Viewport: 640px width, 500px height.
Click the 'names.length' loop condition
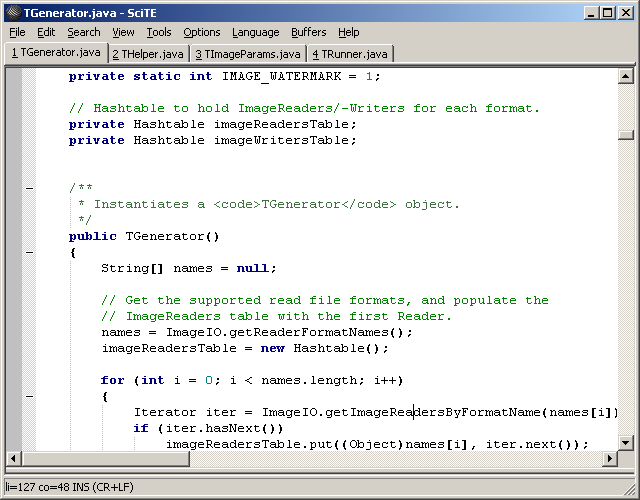(309, 380)
